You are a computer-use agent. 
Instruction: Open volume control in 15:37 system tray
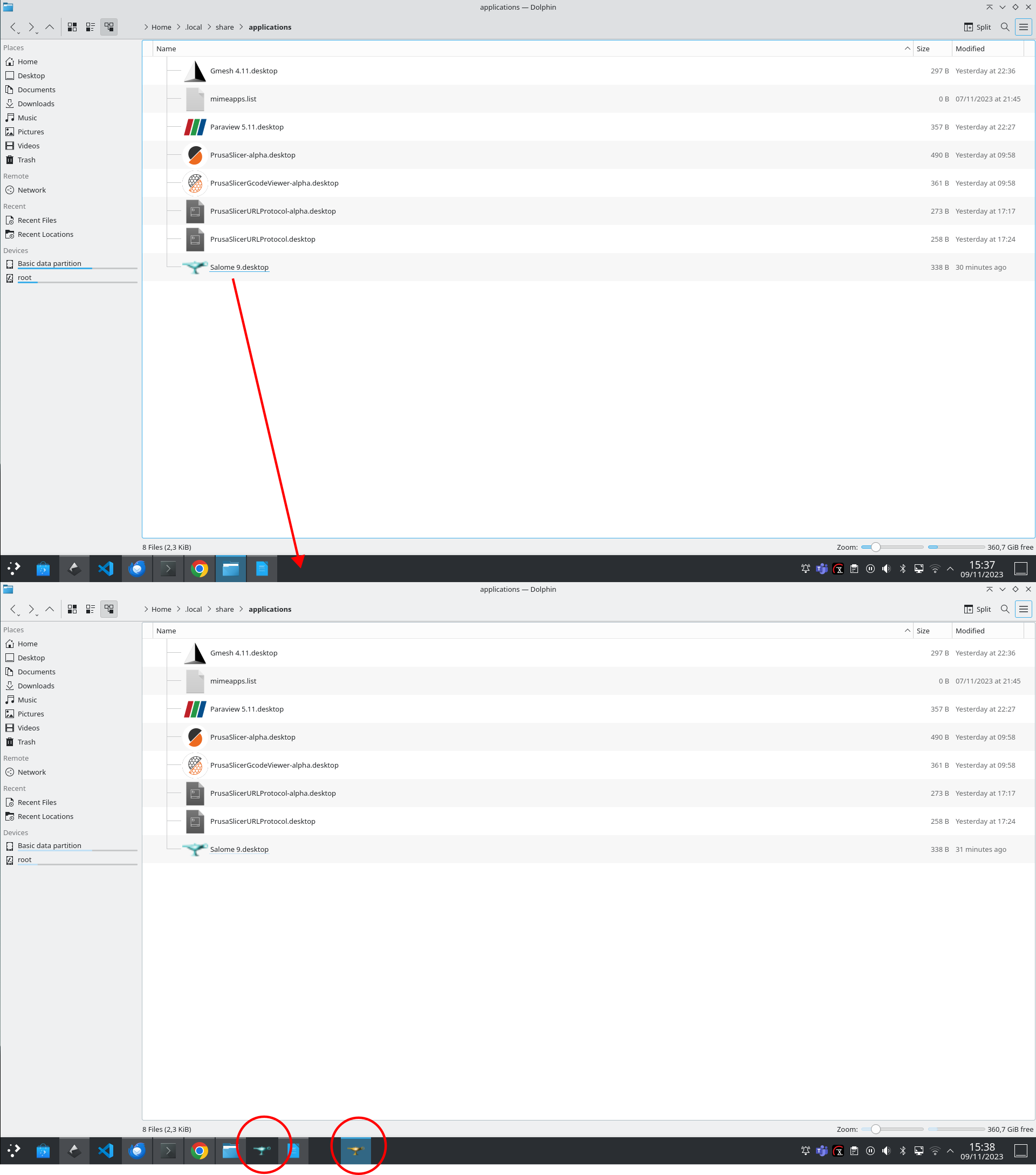887,569
